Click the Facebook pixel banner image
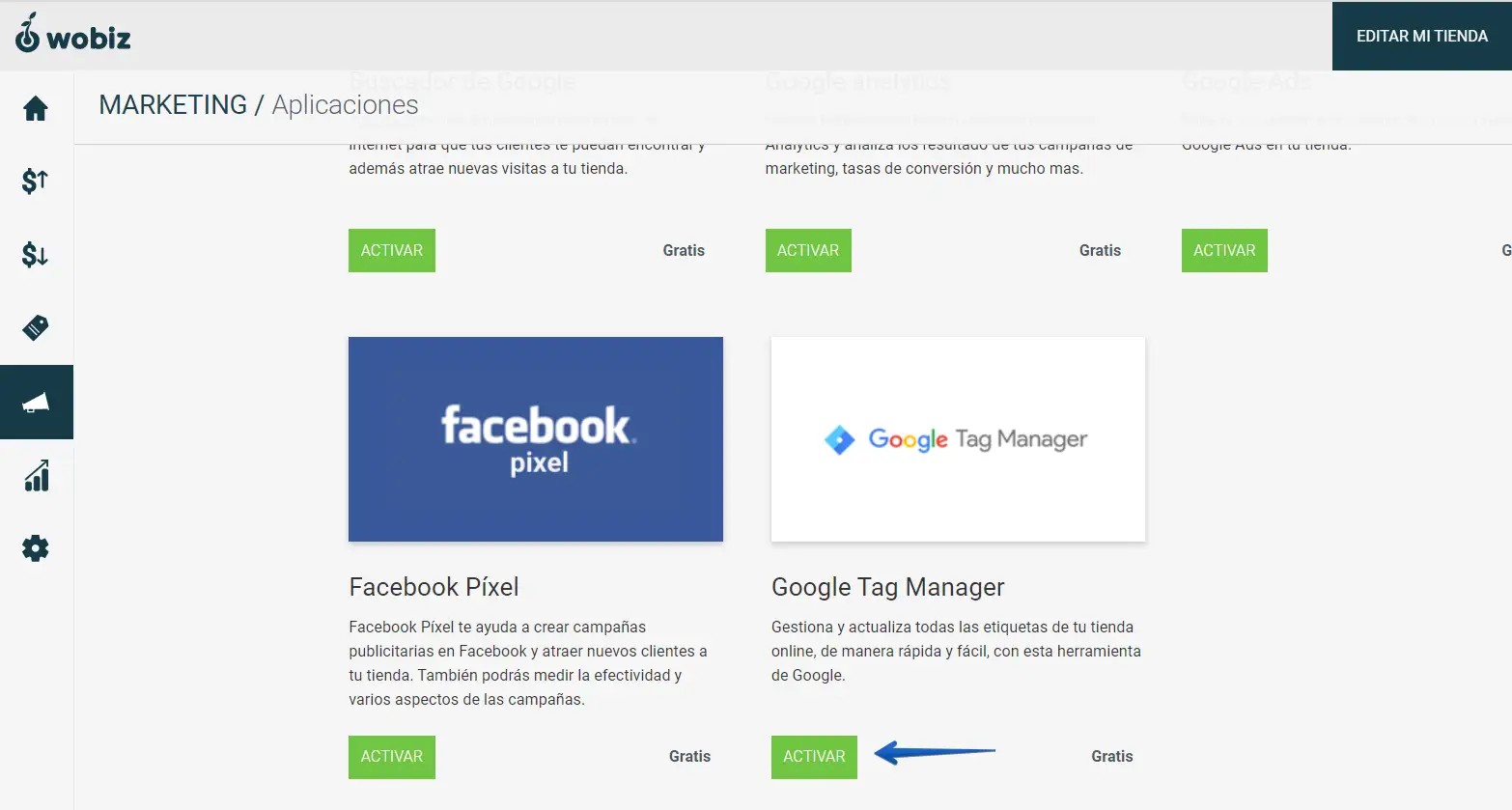1512x810 pixels. pyautogui.click(x=536, y=439)
